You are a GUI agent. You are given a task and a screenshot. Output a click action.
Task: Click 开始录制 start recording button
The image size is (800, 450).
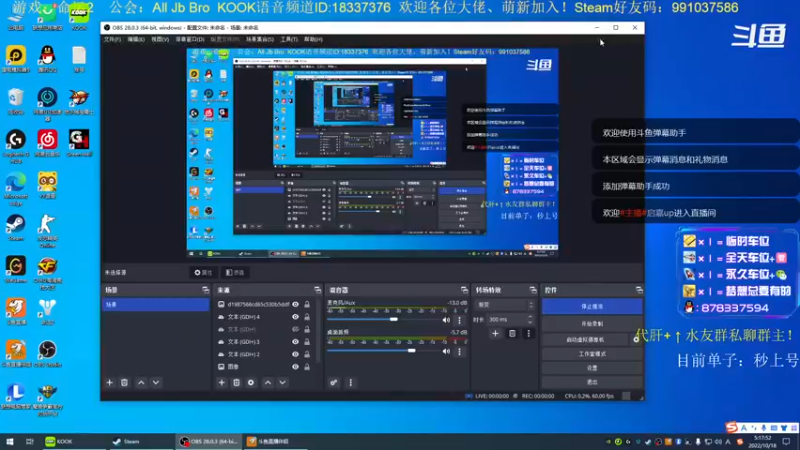[592, 323]
